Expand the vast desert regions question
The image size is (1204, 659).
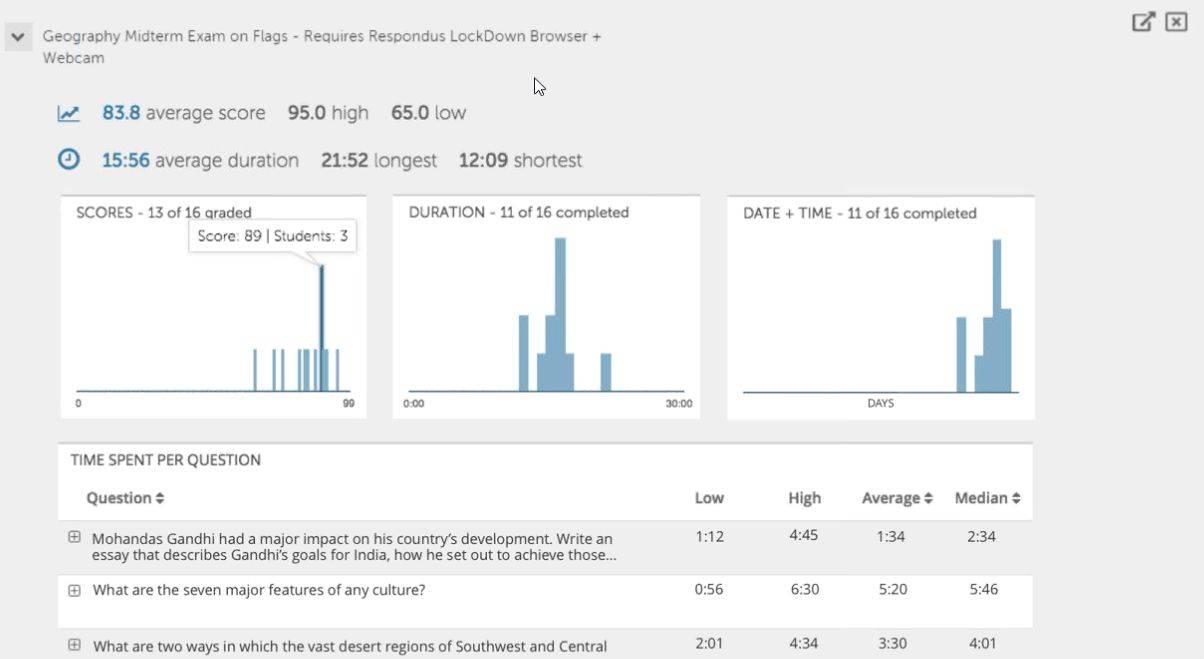[x=74, y=645]
